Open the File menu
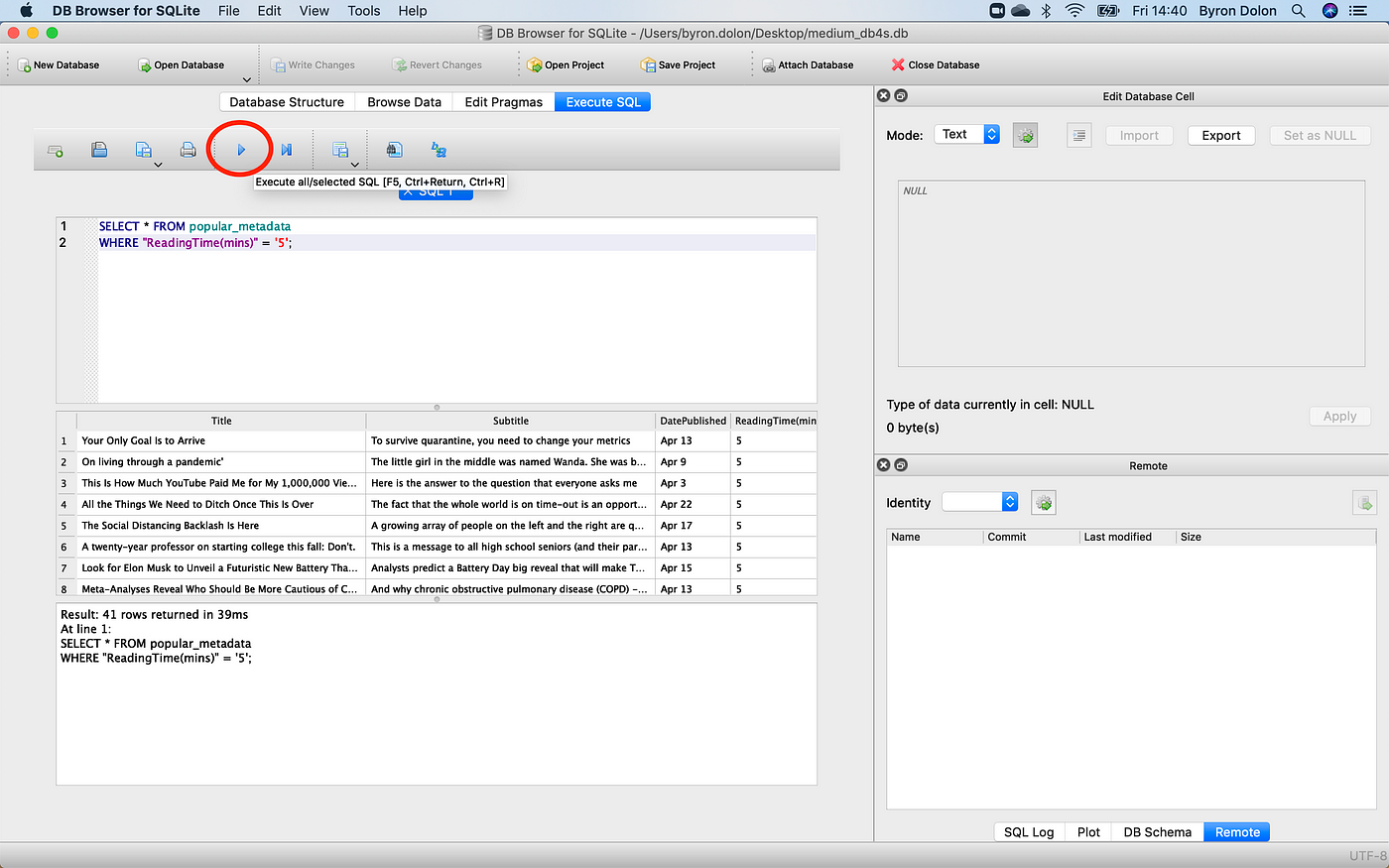This screenshot has width=1389, height=868. point(229,11)
